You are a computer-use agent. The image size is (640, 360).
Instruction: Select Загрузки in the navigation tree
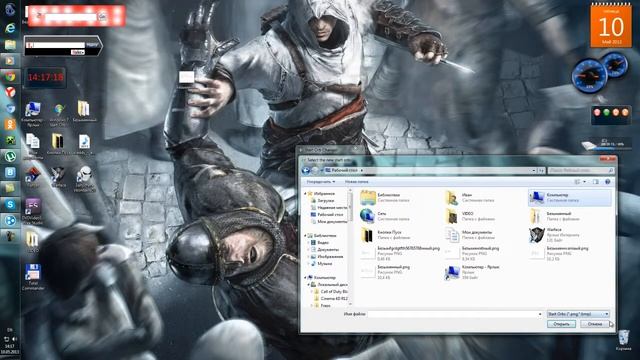tap(326, 201)
